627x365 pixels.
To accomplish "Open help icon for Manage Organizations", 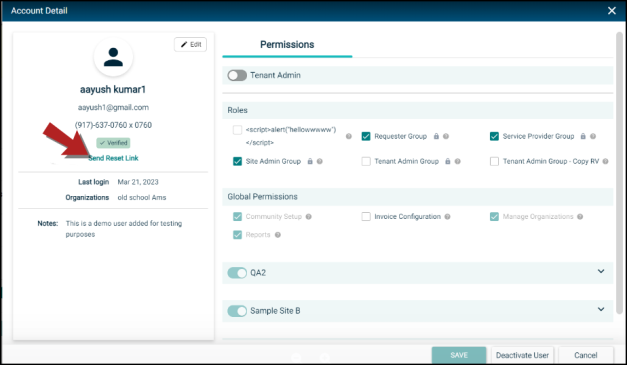I will pyautogui.click(x=580, y=217).
